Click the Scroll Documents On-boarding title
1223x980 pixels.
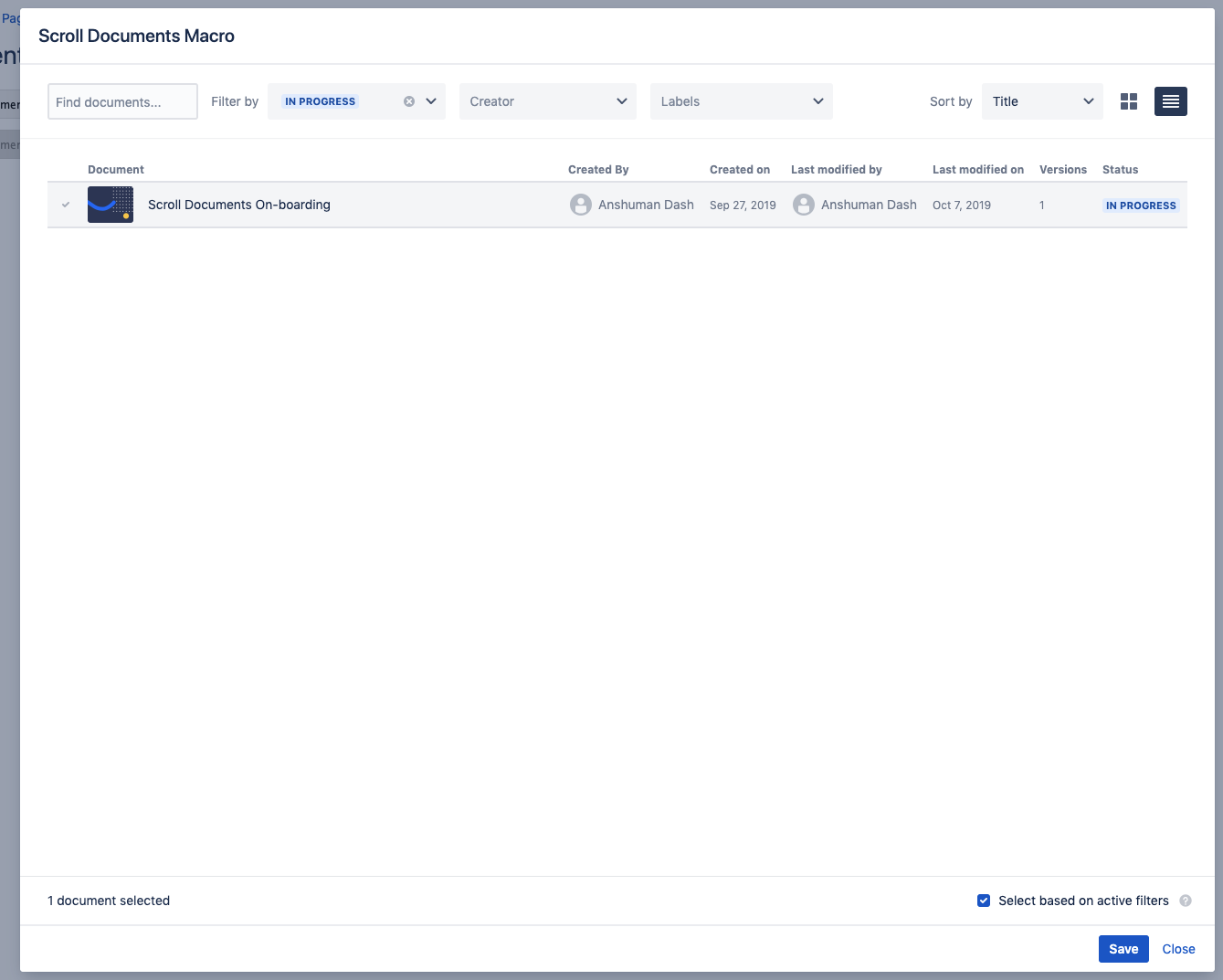coord(239,205)
